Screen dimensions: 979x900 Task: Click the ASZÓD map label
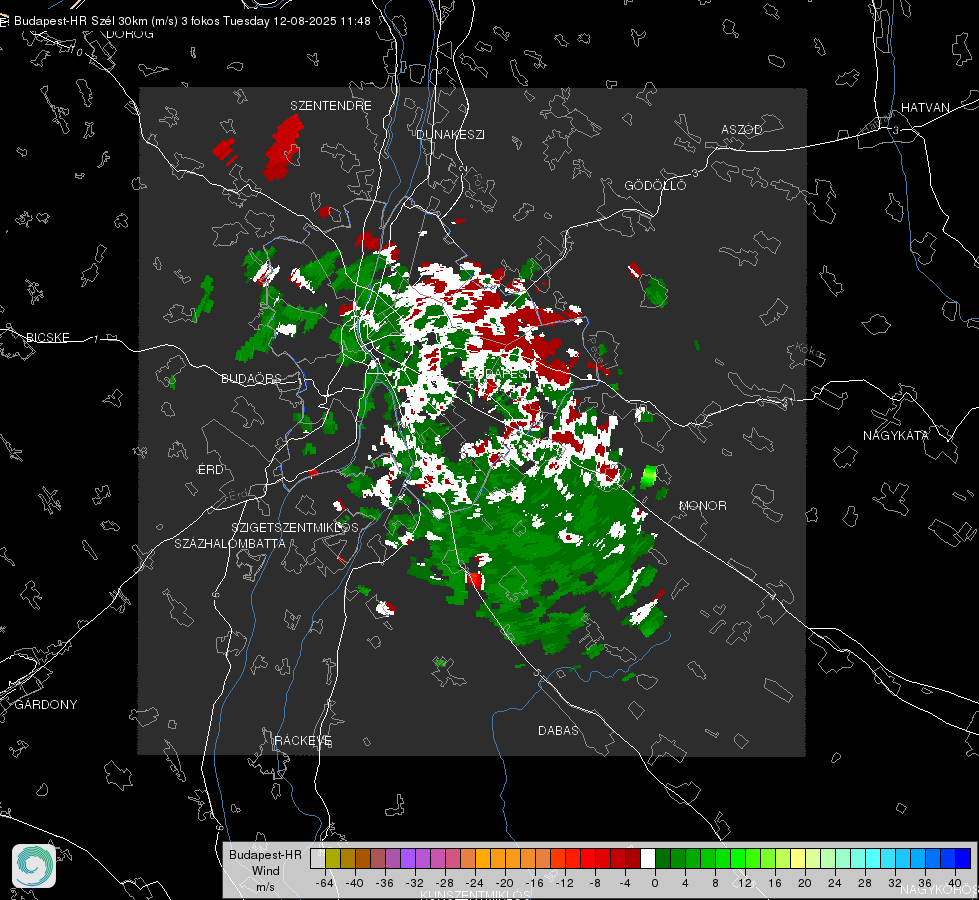pos(742,129)
